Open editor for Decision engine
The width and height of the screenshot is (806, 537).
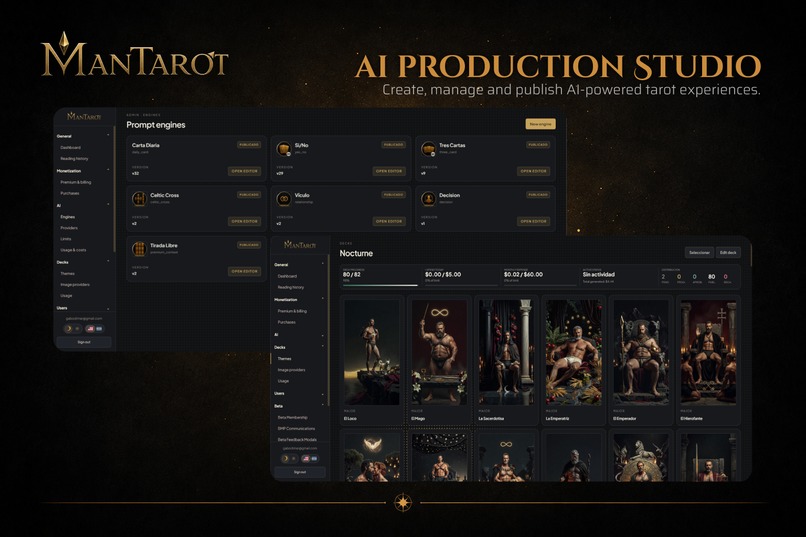[534, 221]
